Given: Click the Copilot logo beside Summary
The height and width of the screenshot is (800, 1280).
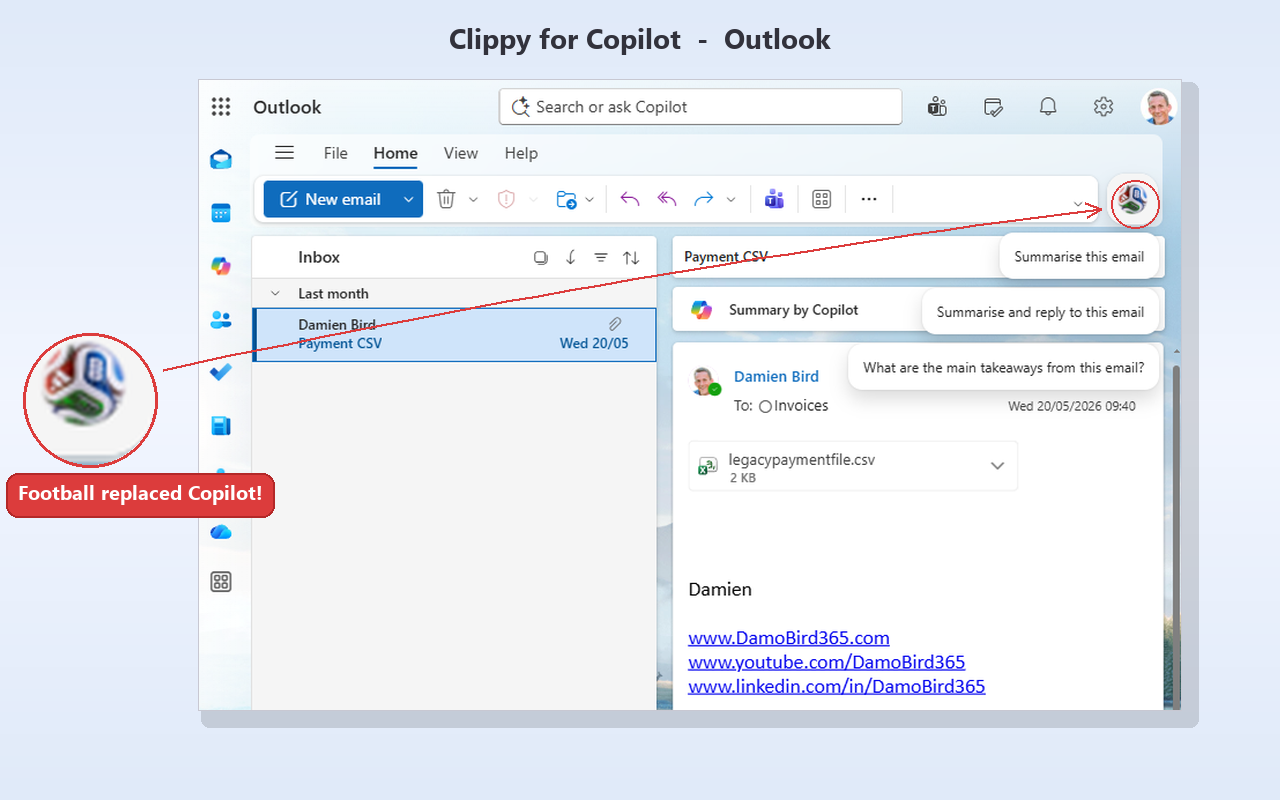Looking at the screenshot, I should click(x=702, y=310).
